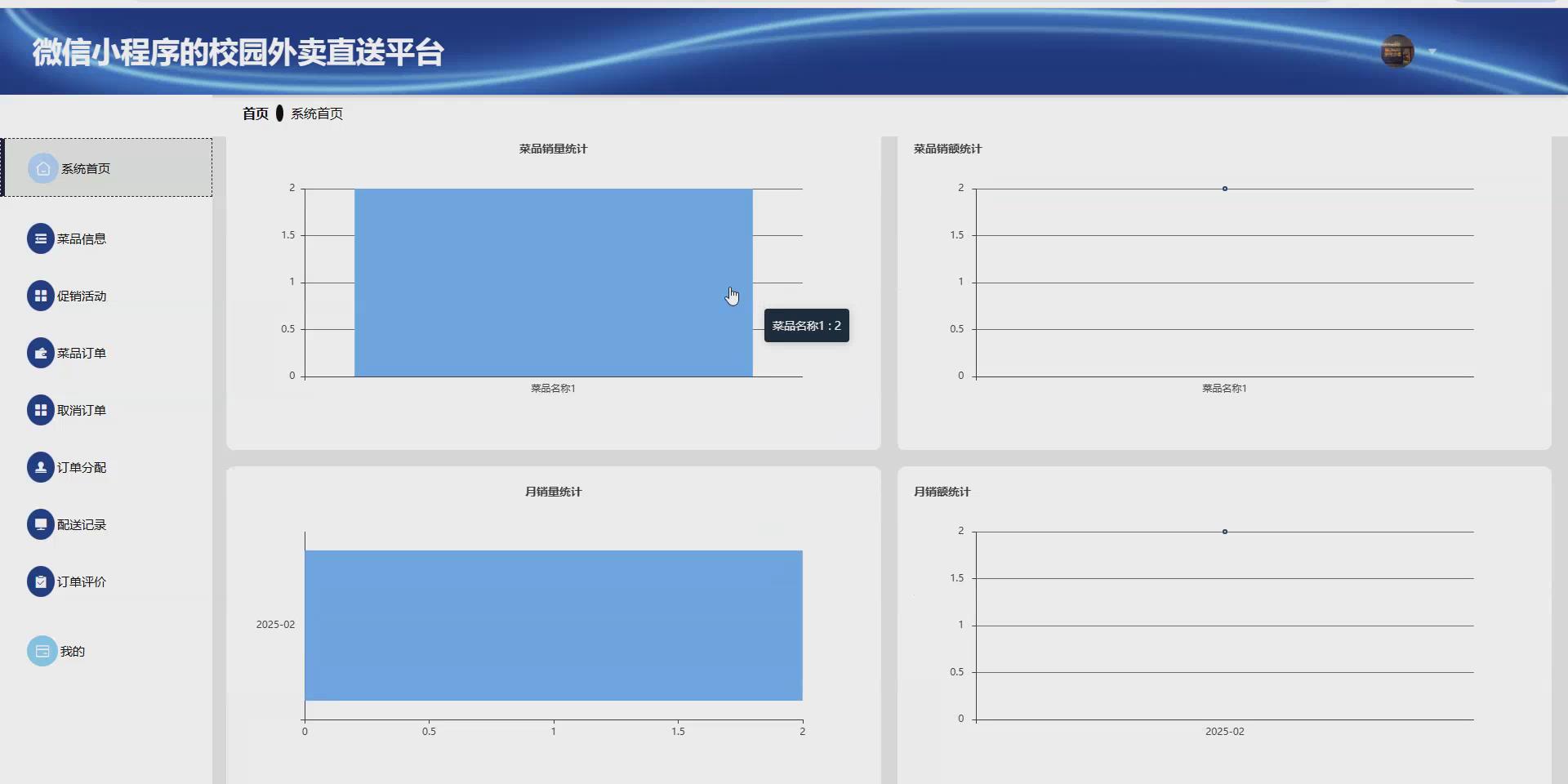
Task: Click the grid icon beside 促销活动
Action: pos(41,296)
